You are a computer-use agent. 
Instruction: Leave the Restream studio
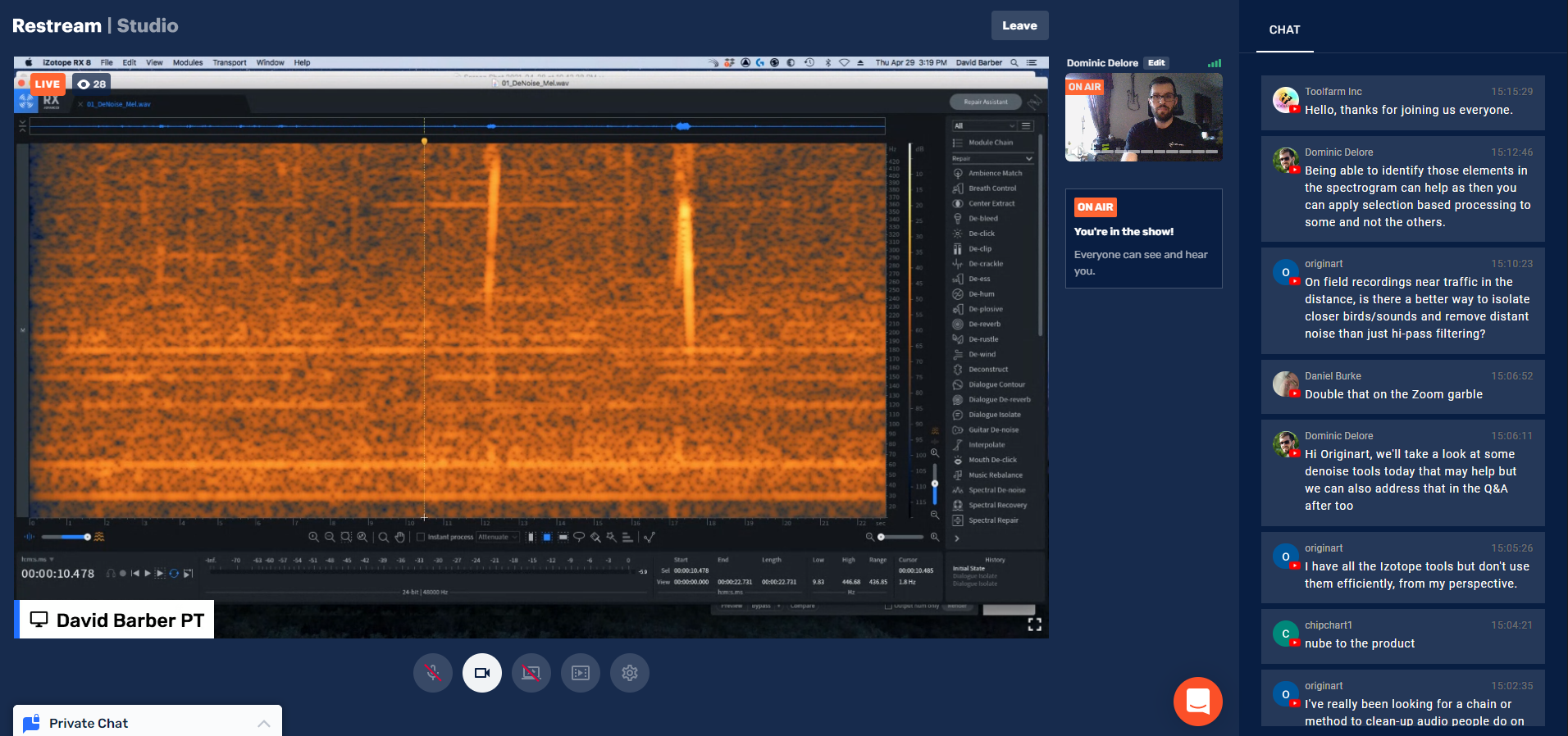click(x=1019, y=25)
